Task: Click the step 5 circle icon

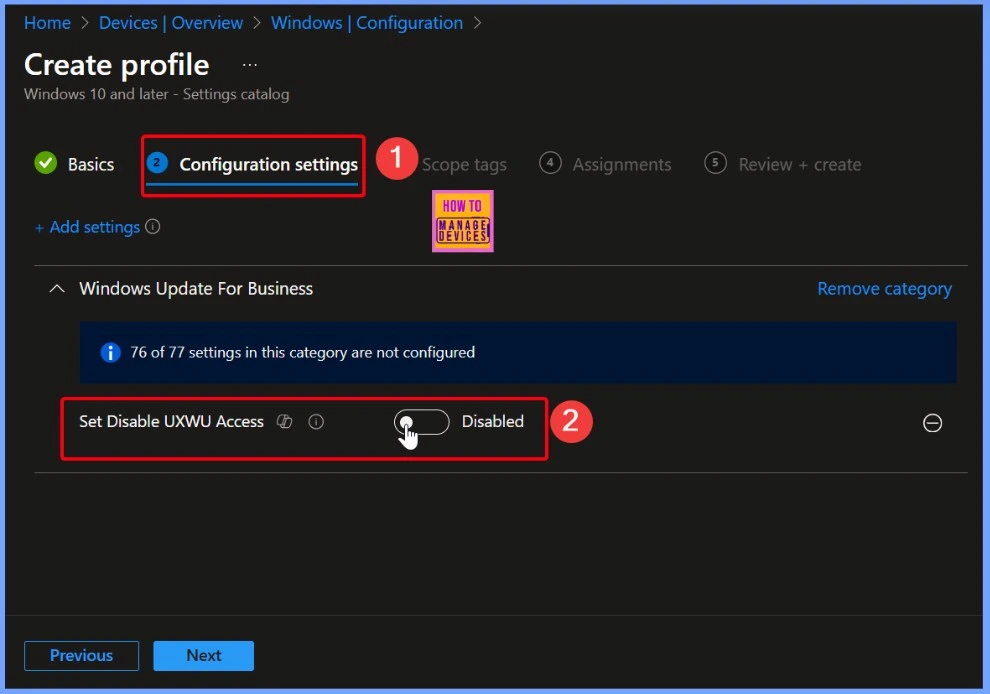Action: (715, 163)
